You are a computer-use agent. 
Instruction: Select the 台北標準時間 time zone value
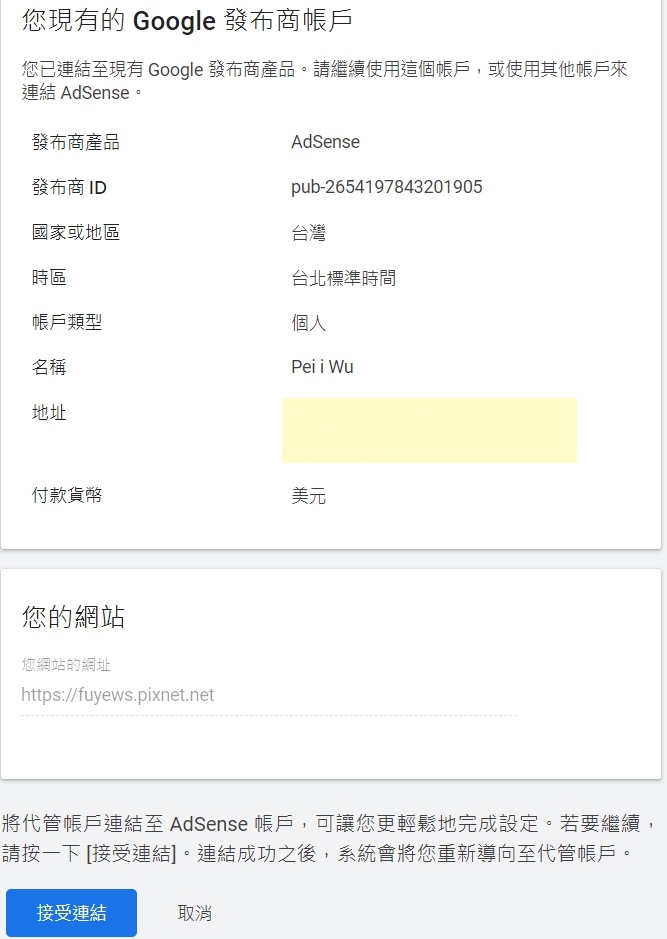[343, 278]
